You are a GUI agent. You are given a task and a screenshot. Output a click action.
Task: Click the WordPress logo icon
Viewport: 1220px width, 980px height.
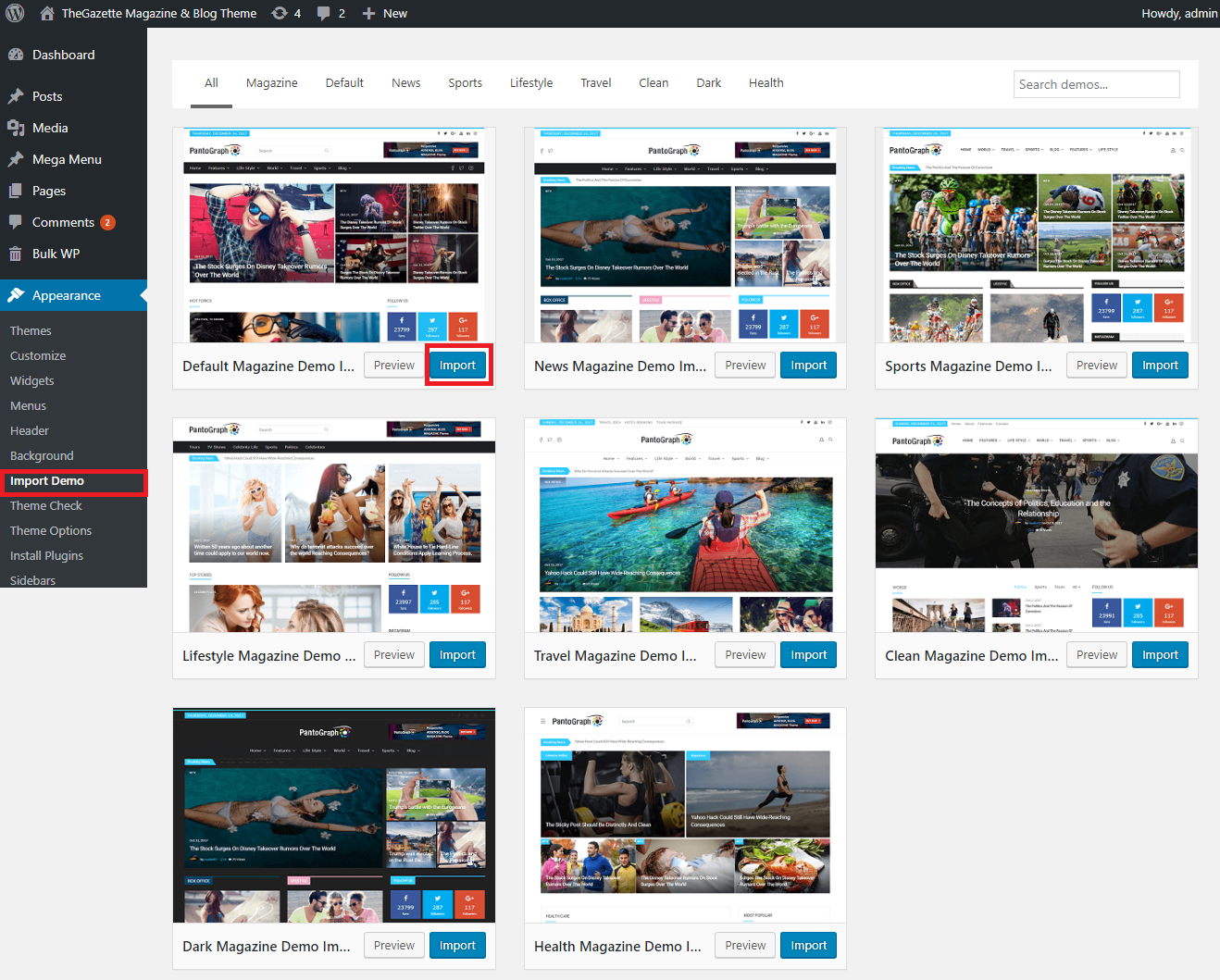click(16, 13)
